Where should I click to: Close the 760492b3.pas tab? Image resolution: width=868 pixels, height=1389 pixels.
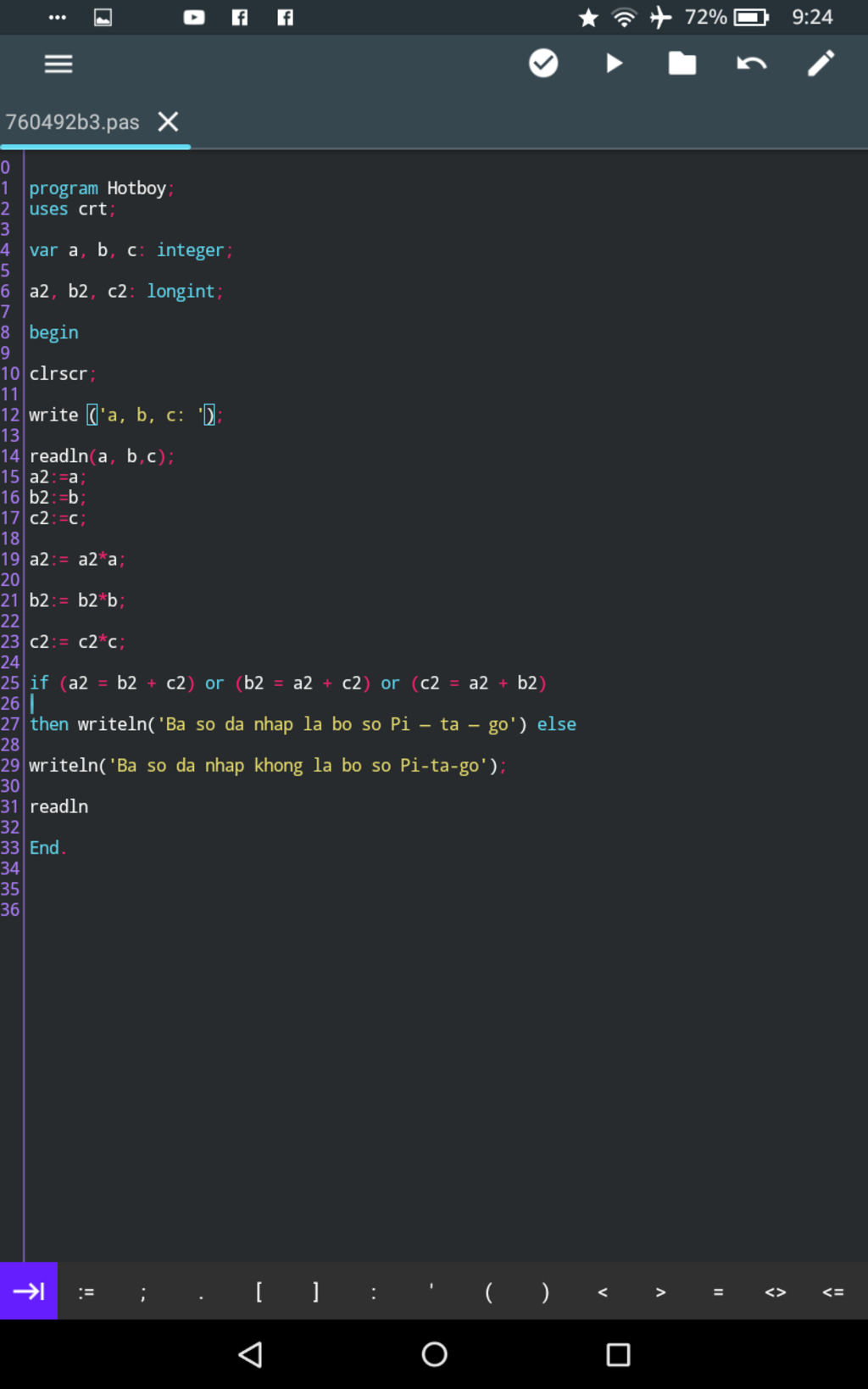click(x=168, y=122)
